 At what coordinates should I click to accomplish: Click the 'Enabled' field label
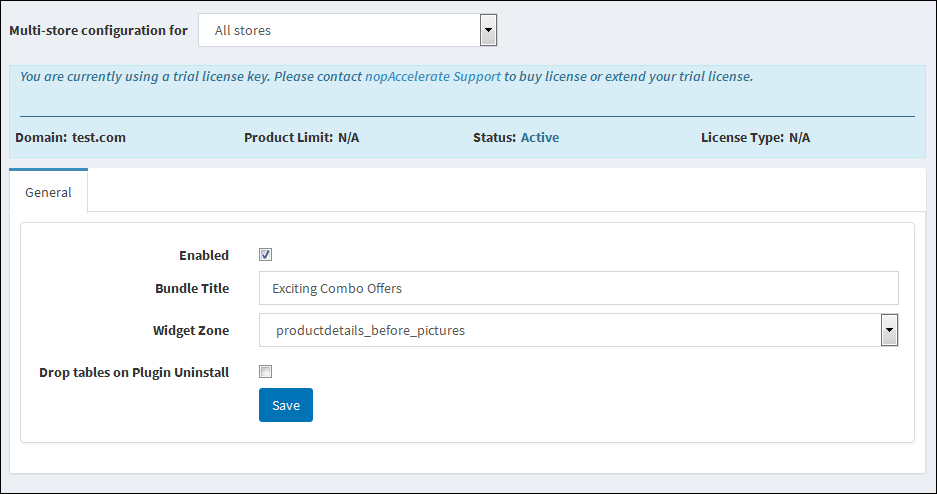(204, 255)
